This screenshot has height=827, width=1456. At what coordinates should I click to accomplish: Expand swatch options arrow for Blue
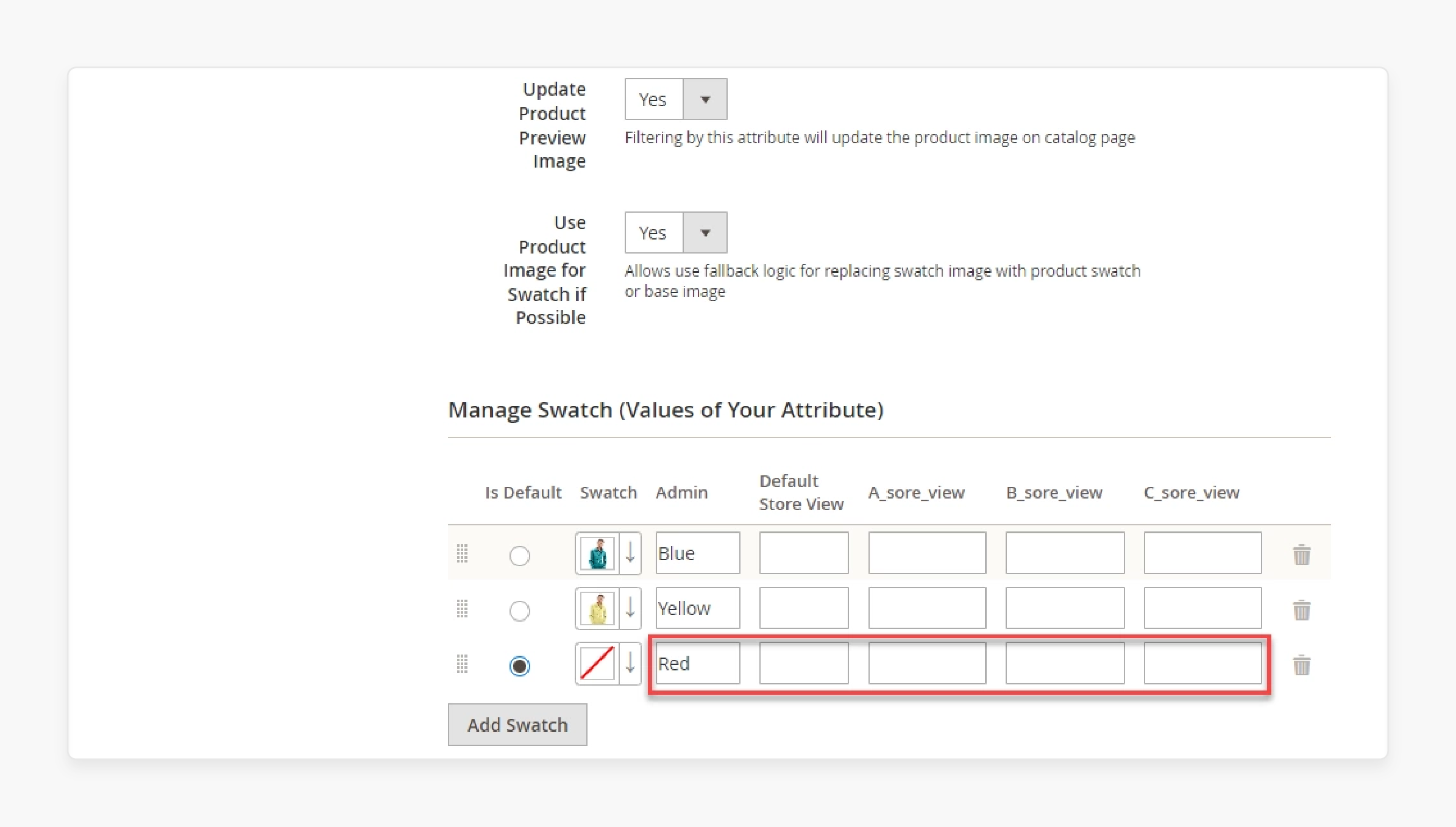[630, 553]
